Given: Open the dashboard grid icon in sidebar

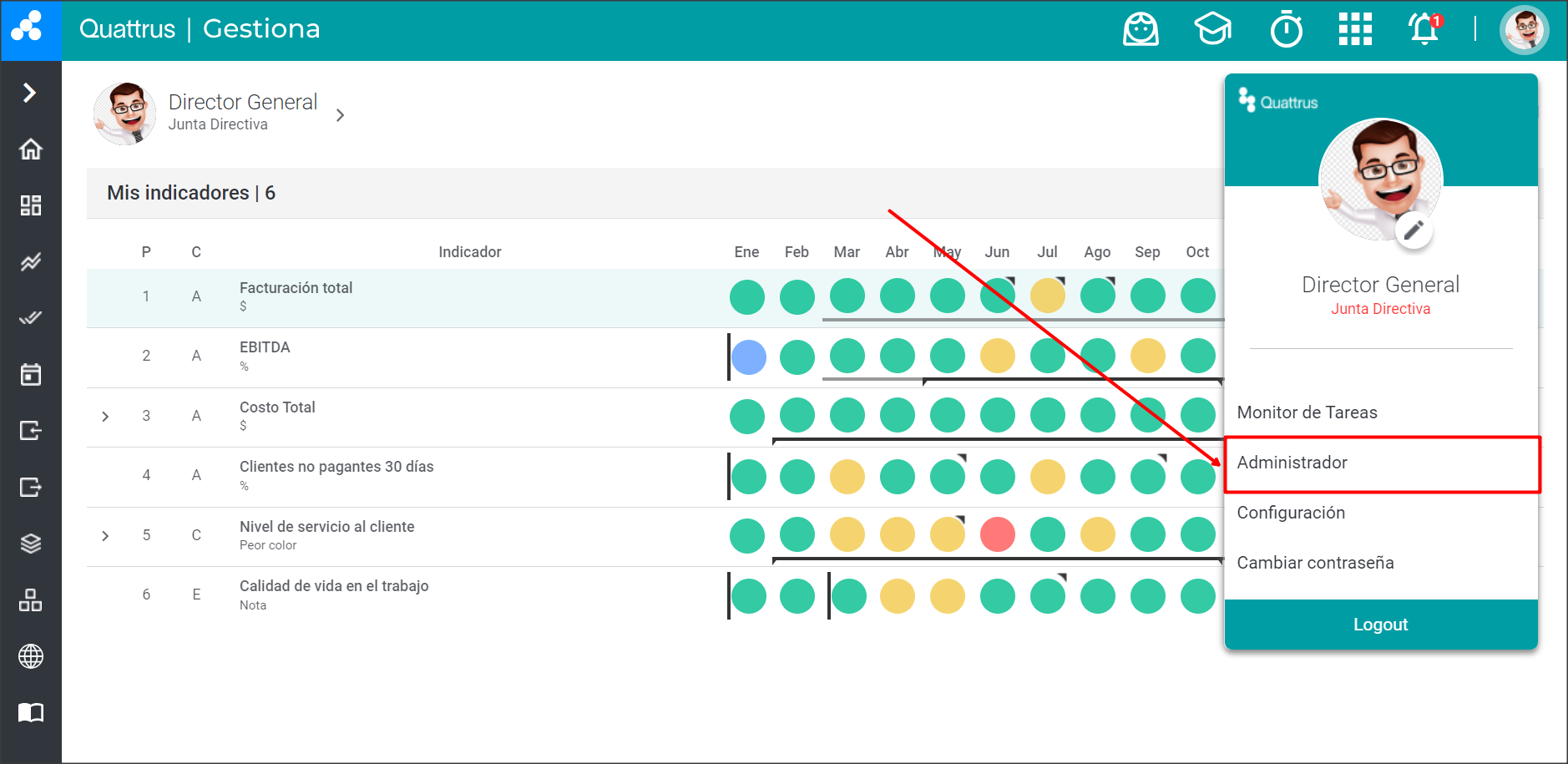Looking at the screenshot, I should [31, 205].
